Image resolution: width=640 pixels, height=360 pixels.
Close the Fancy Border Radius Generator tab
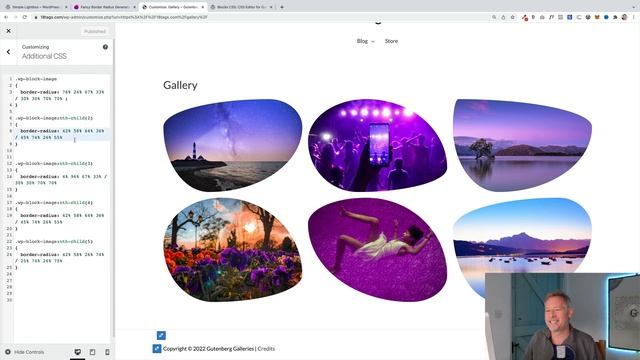click(x=134, y=7)
